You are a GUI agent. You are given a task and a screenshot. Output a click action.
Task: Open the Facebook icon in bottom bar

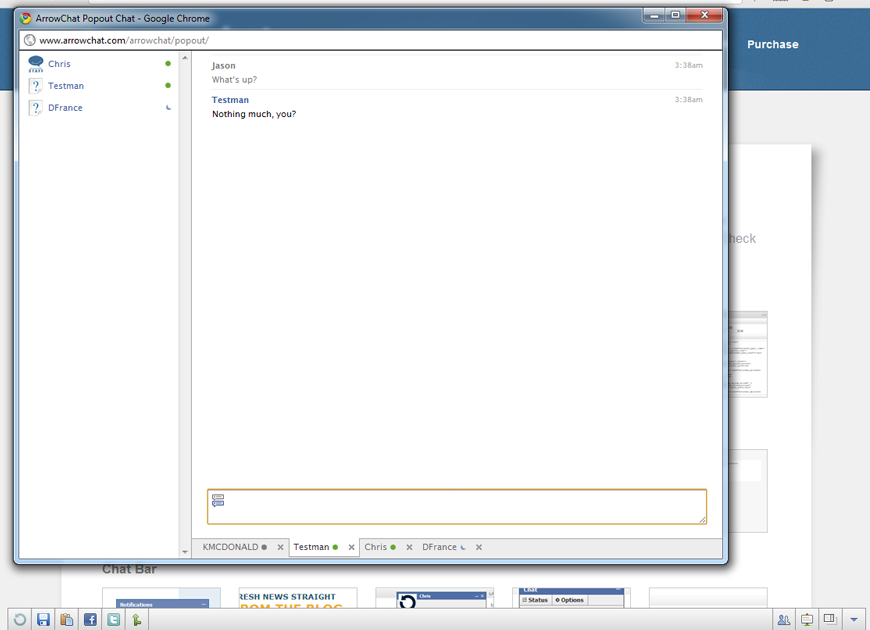click(x=90, y=620)
